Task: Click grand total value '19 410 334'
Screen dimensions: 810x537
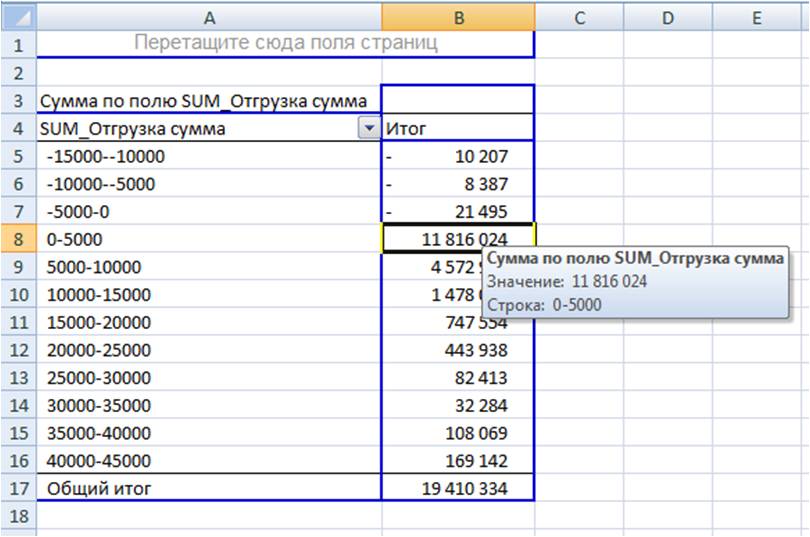Action: (458, 488)
